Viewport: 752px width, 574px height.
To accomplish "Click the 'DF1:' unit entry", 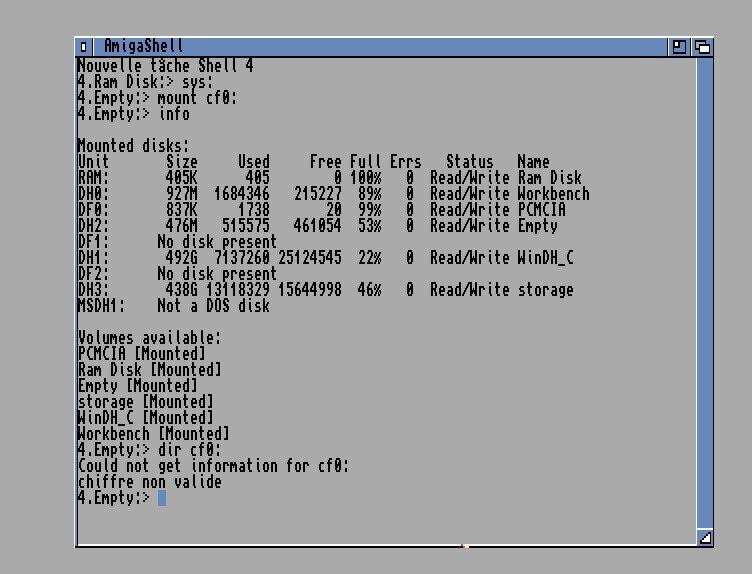I will point(94,242).
